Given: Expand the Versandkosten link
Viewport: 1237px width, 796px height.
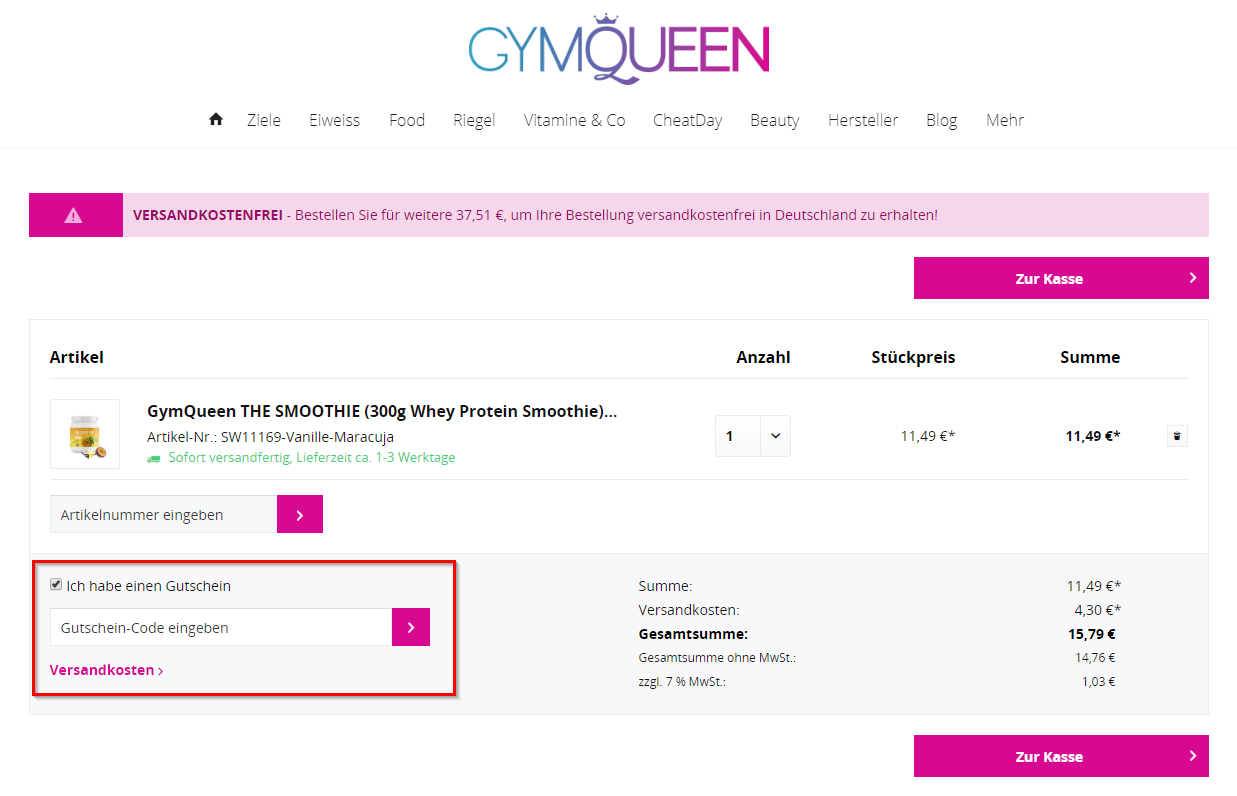Looking at the screenshot, I should [106, 670].
